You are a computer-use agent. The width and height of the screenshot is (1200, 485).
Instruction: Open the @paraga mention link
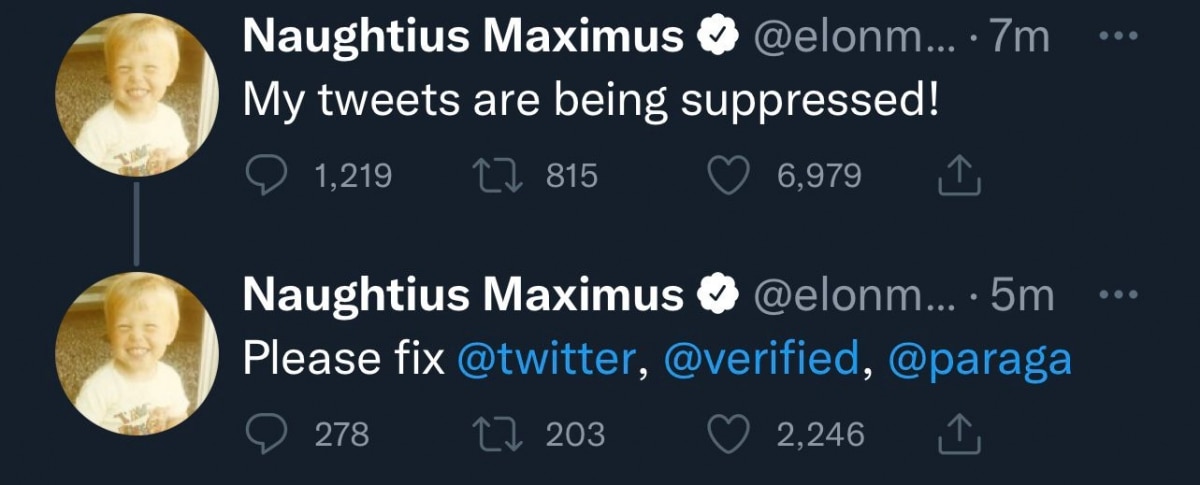pyautogui.click(x=978, y=359)
